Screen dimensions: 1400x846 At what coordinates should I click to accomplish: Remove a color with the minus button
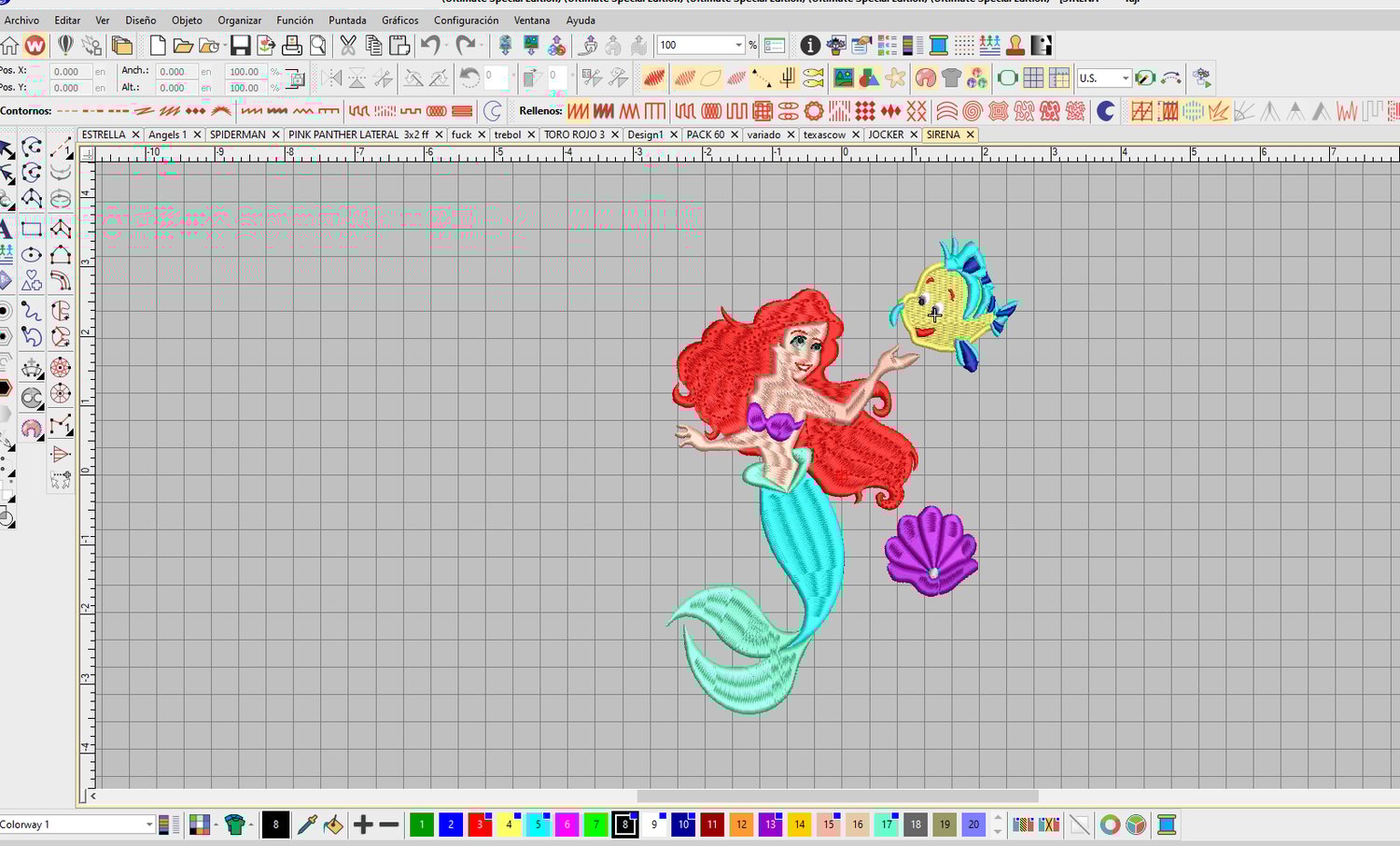click(x=389, y=825)
